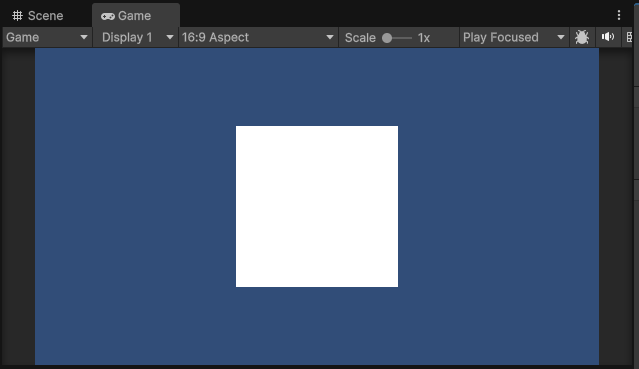639x369 pixels.
Task: Open the Display 1 dropdown
Action: pyautogui.click(x=135, y=38)
